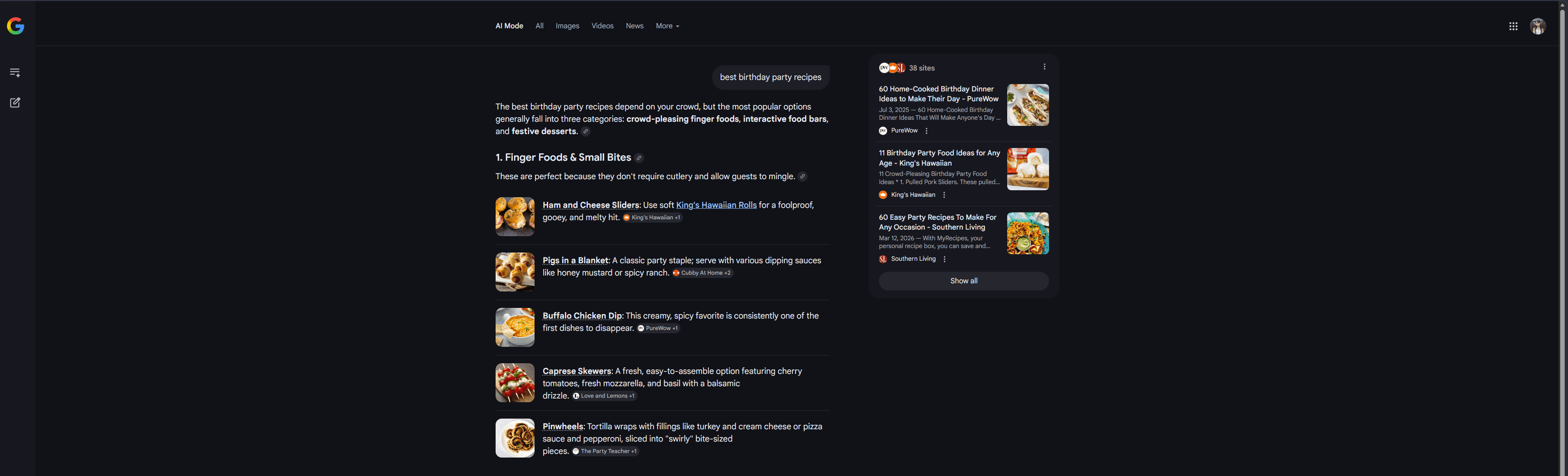Open King's Hawaiian source options menu
Screen dimensions: 1568x476
click(x=944, y=195)
